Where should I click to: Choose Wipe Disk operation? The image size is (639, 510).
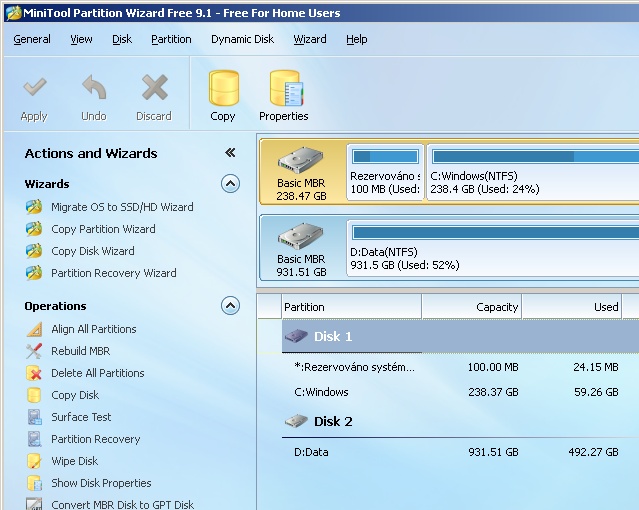click(75, 461)
